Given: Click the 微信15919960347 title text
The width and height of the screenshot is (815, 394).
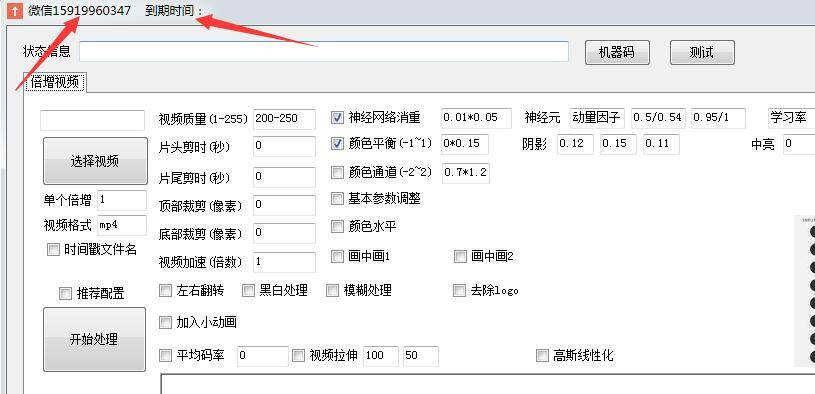Looking at the screenshot, I should click(x=80, y=10).
